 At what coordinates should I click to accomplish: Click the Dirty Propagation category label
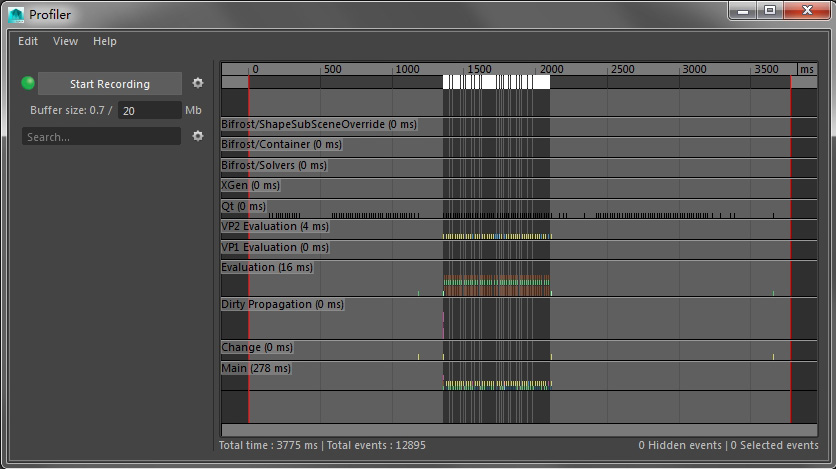click(x=282, y=304)
